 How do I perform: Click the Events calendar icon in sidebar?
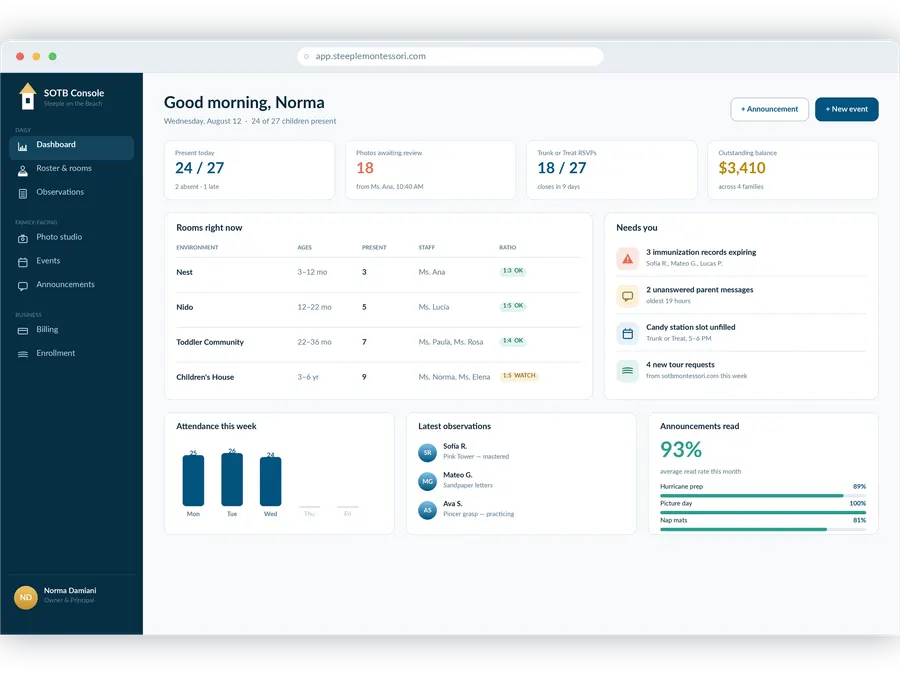coord(22,262)
